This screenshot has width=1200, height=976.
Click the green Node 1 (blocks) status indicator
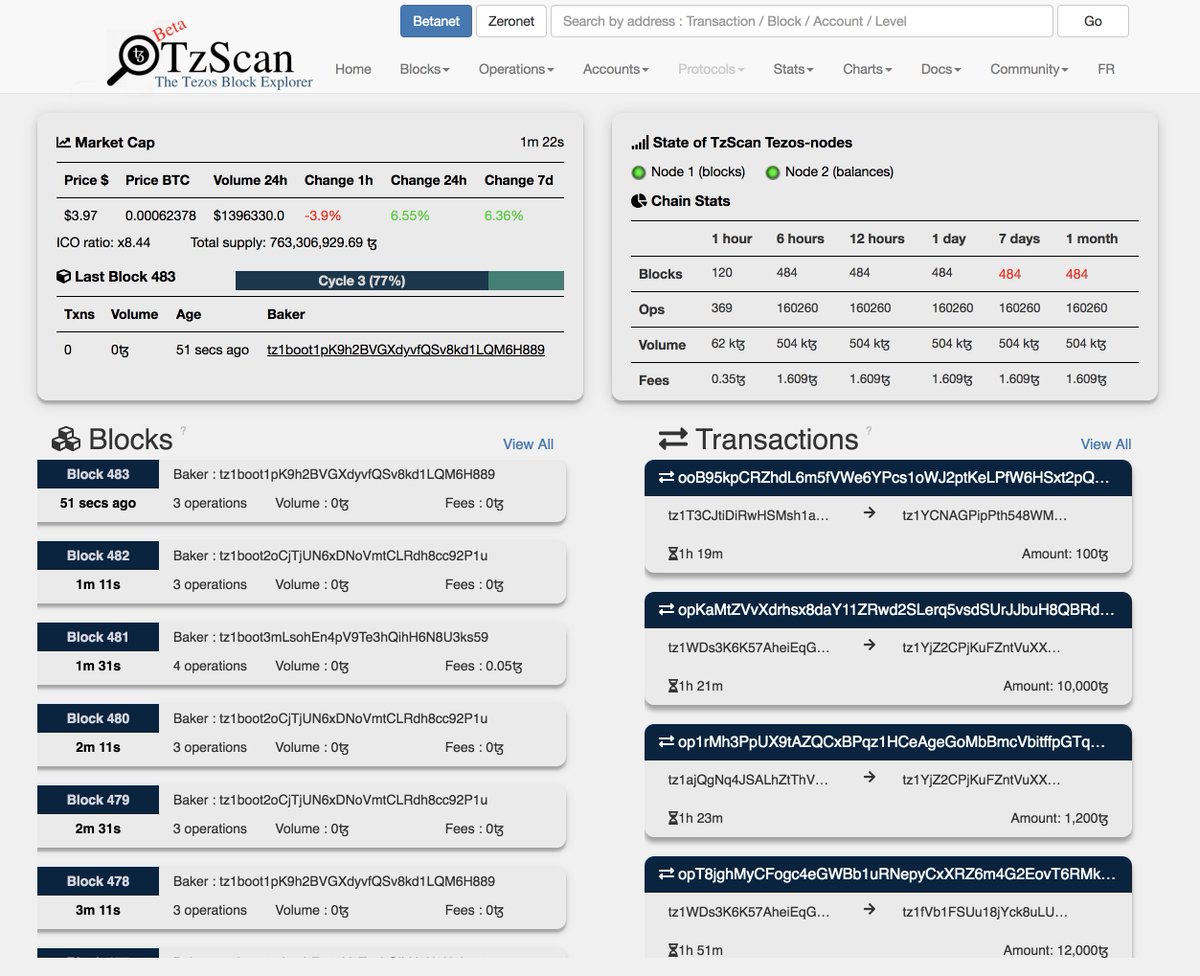coord(639,172)
